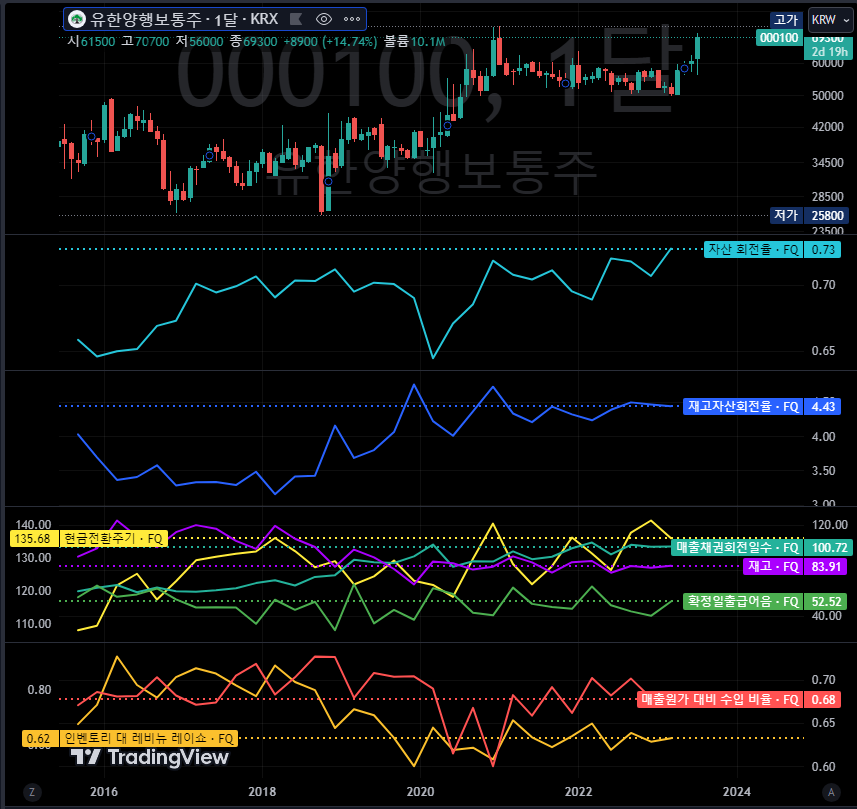
Task: Click the 종 69300 close value
Action: [253, 42]
